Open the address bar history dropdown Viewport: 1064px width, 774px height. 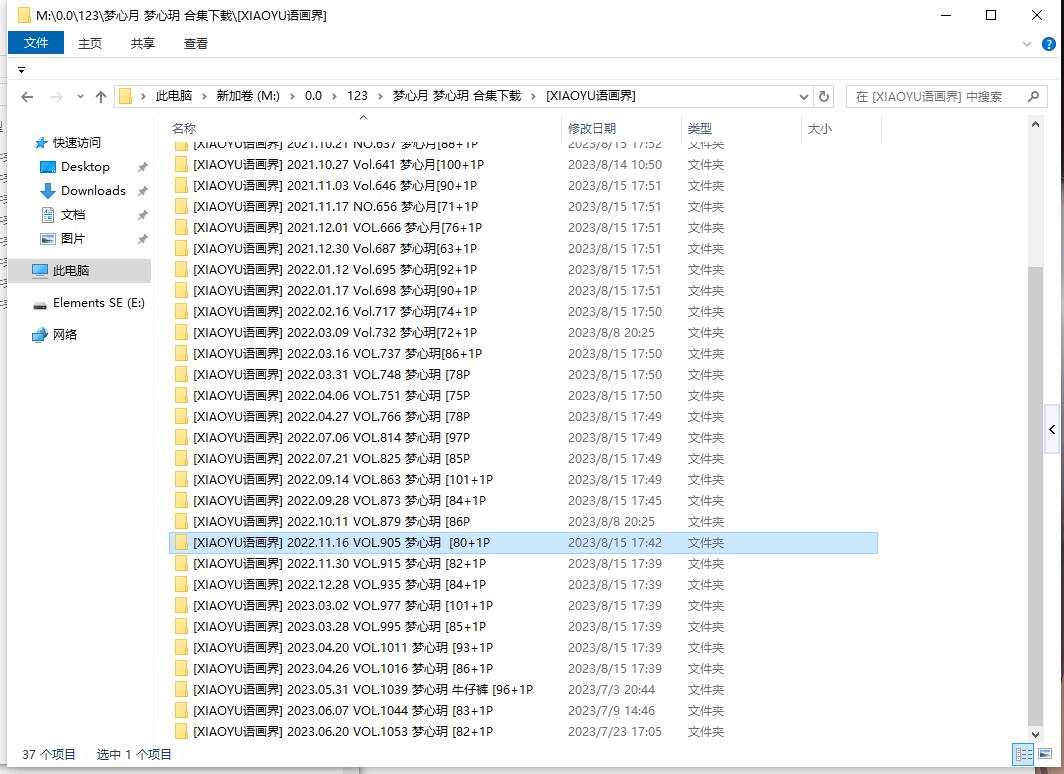[x=804, y=96]
